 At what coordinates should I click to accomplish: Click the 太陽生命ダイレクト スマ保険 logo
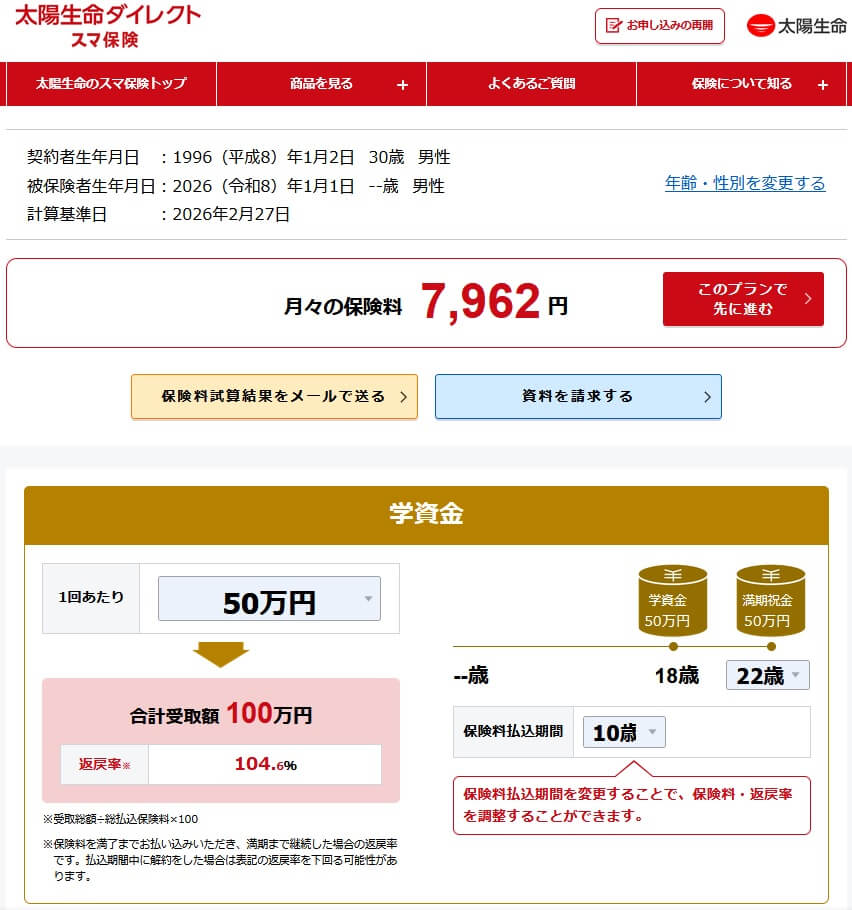tap(107, 26)
